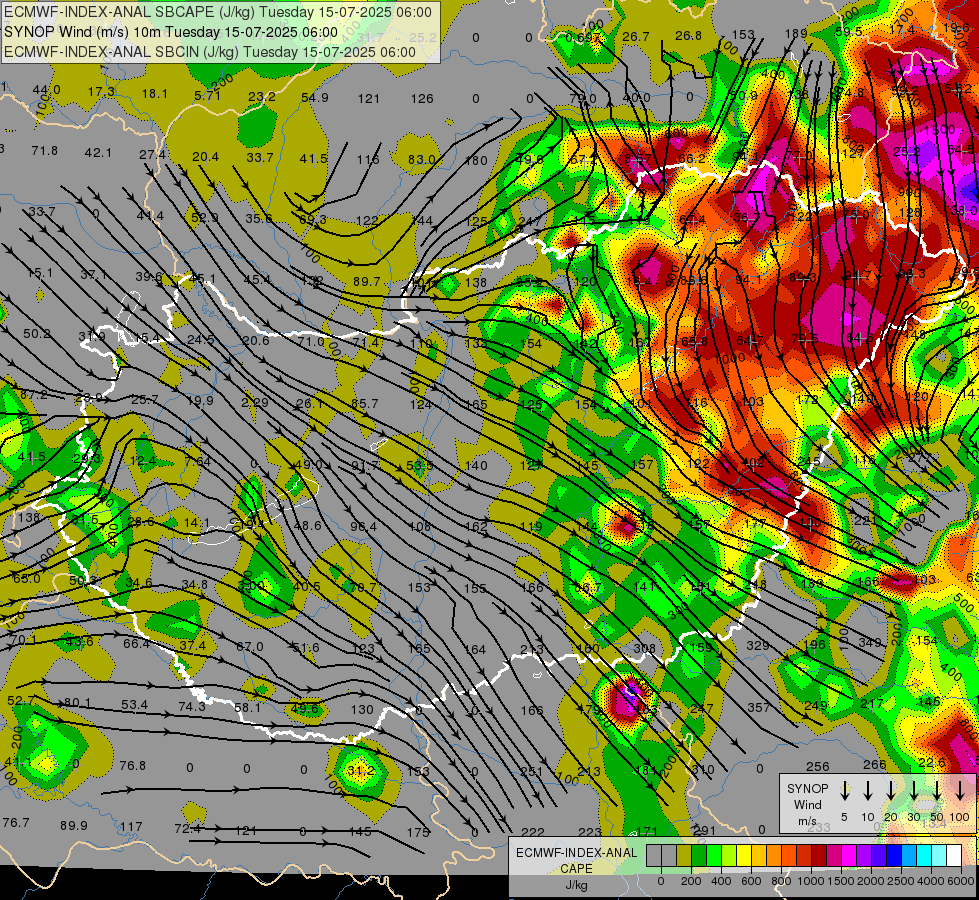Screen dimensions: 979x900
Task: Pick the pure yellow CAPE legend swatch
Action: 744,855
